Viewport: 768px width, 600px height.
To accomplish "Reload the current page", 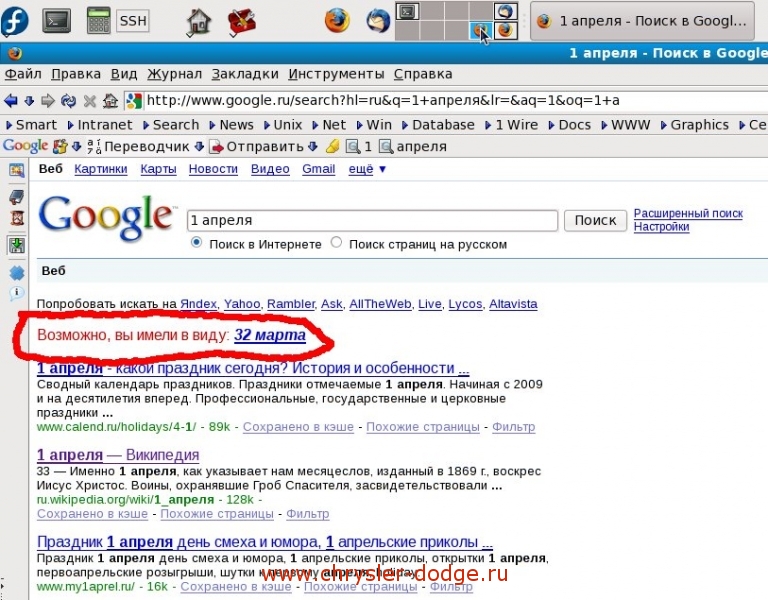I will (x=69, y=101).
